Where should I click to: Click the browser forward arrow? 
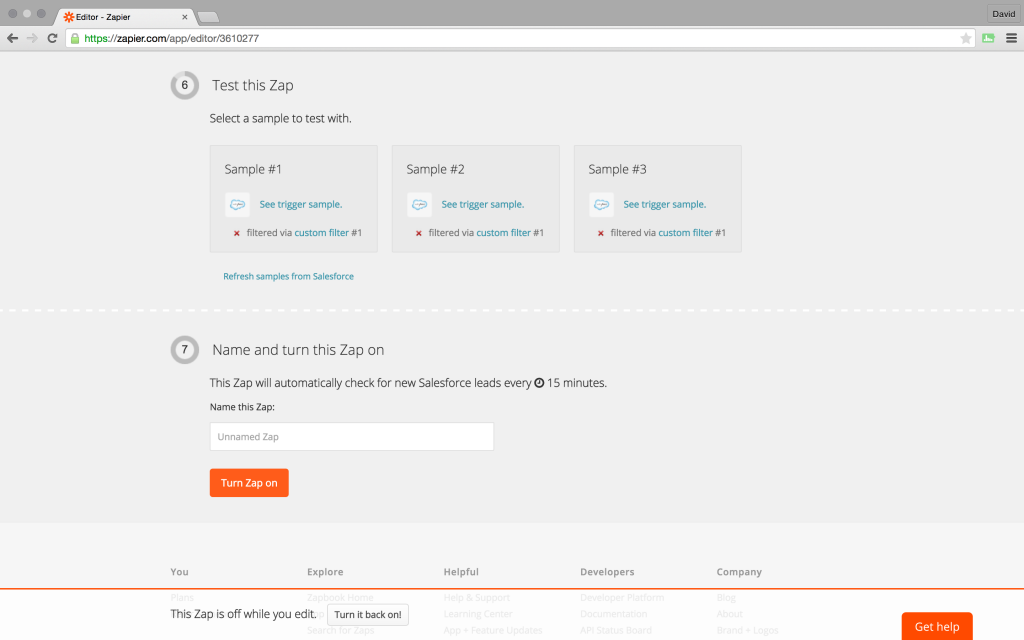click(32, 39)
